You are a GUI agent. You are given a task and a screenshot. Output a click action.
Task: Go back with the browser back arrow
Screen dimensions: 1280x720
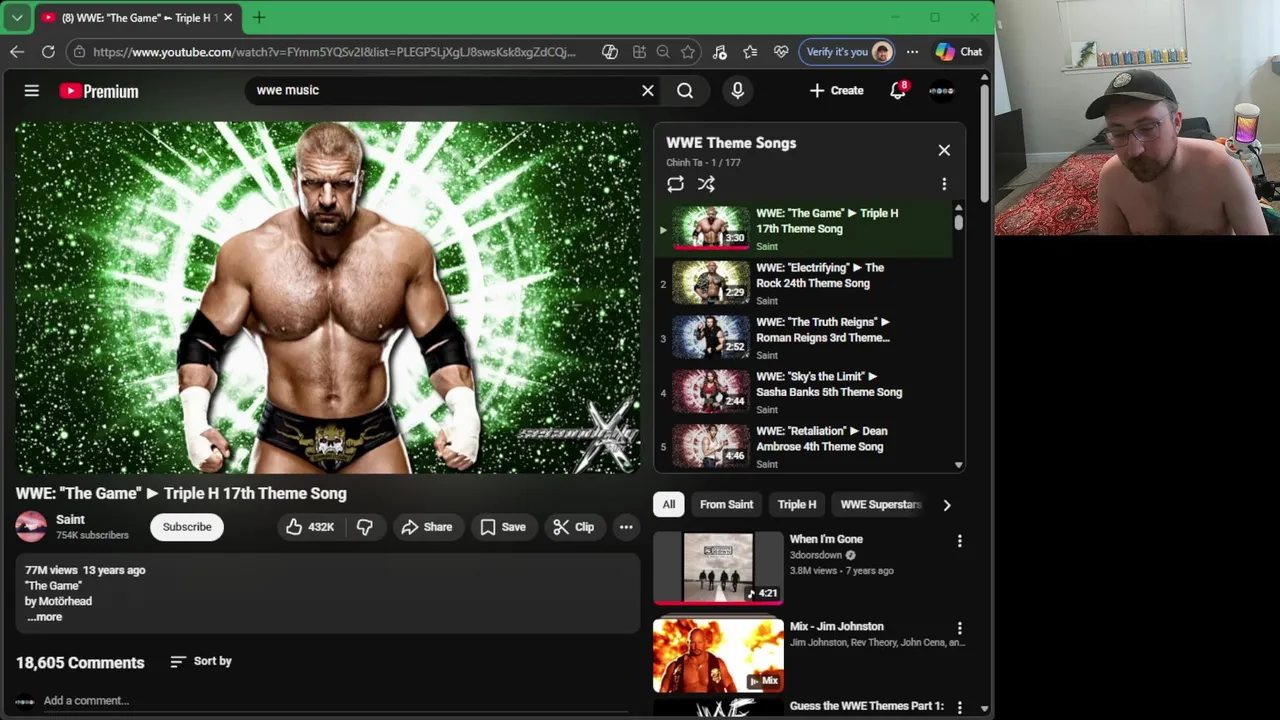17,52
